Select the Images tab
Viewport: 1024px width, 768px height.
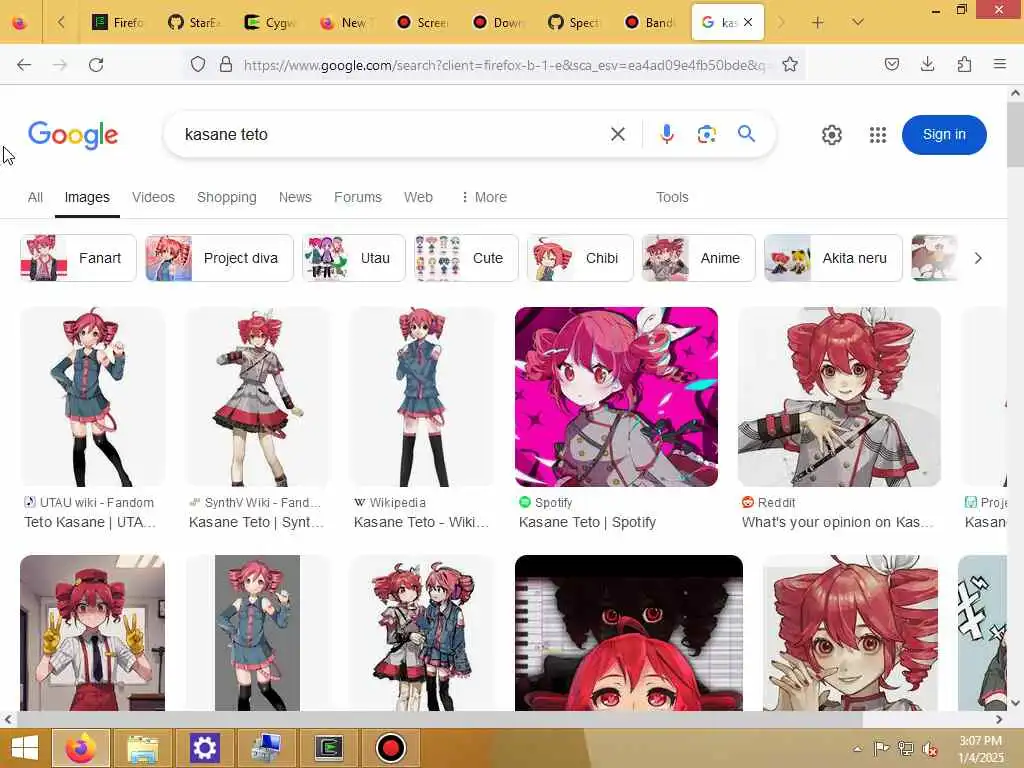click(x=87, y=197)
